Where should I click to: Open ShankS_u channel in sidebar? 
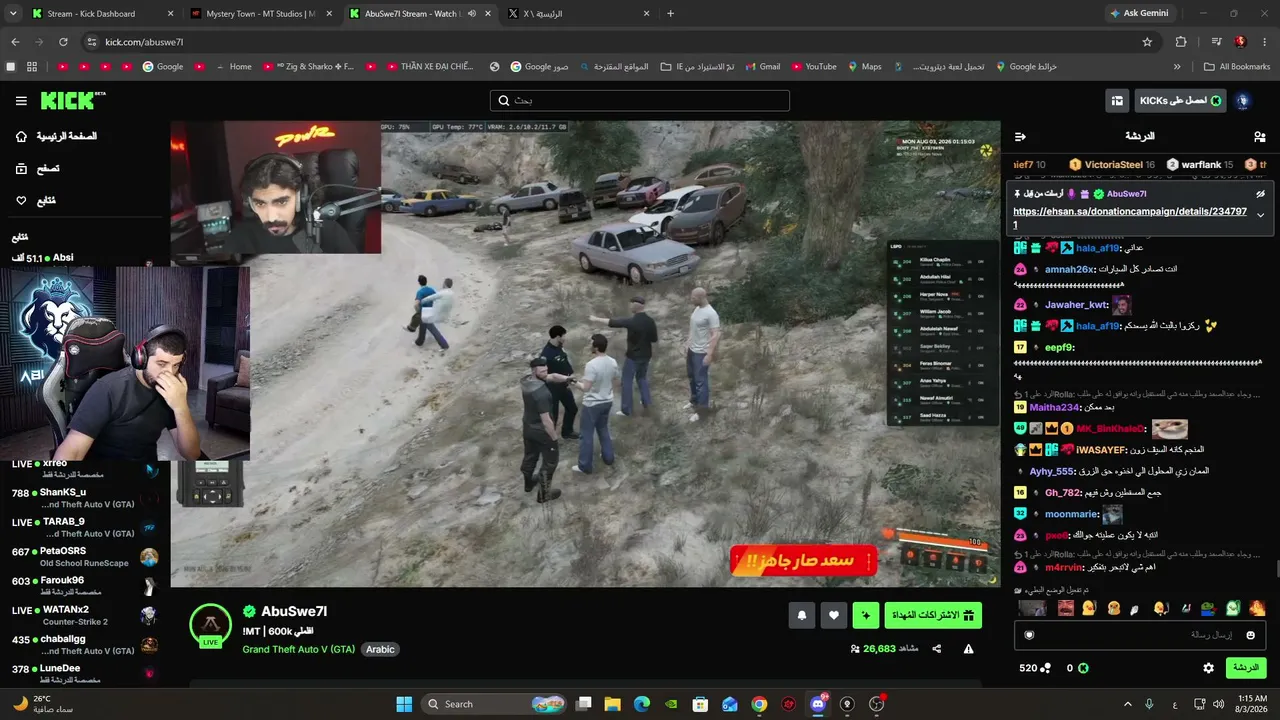[82, 498]
